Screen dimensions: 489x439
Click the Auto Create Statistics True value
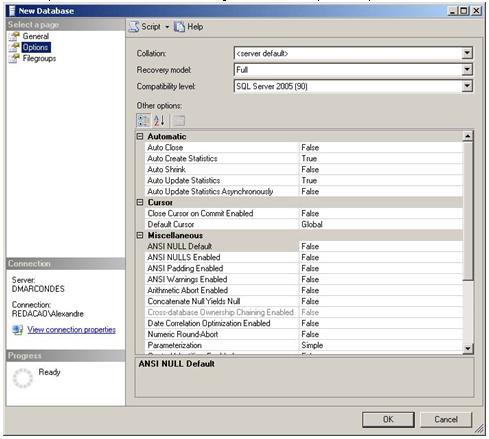pos(309,158)
